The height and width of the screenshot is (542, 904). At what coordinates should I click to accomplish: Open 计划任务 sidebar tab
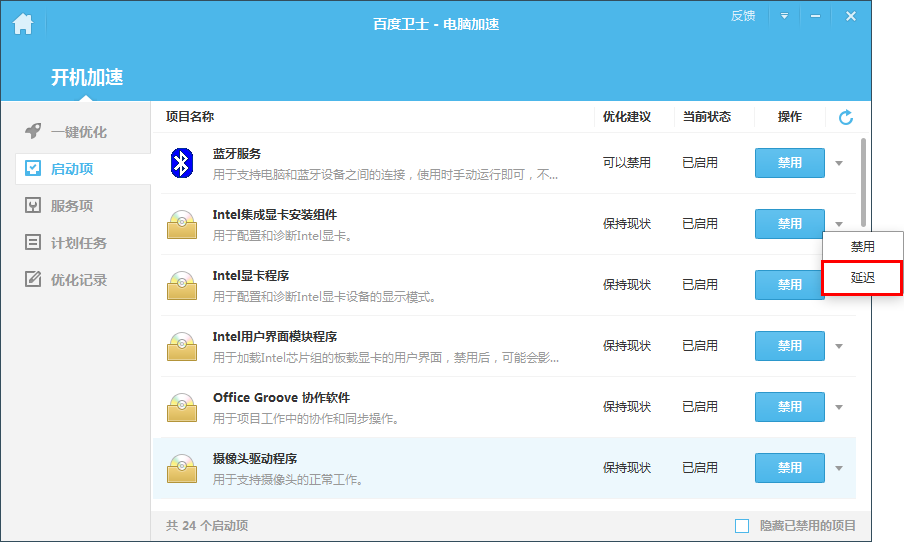pyautogui.click(x=66, y=243)
